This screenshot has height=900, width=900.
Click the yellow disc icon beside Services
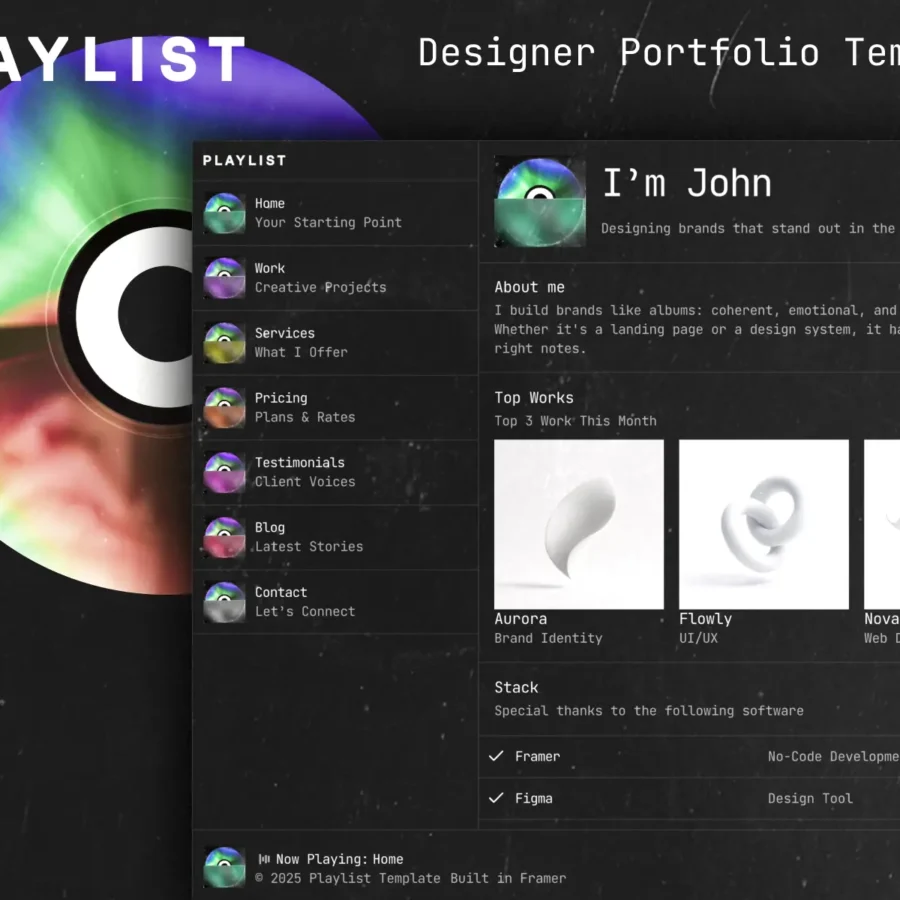(224, 343)
